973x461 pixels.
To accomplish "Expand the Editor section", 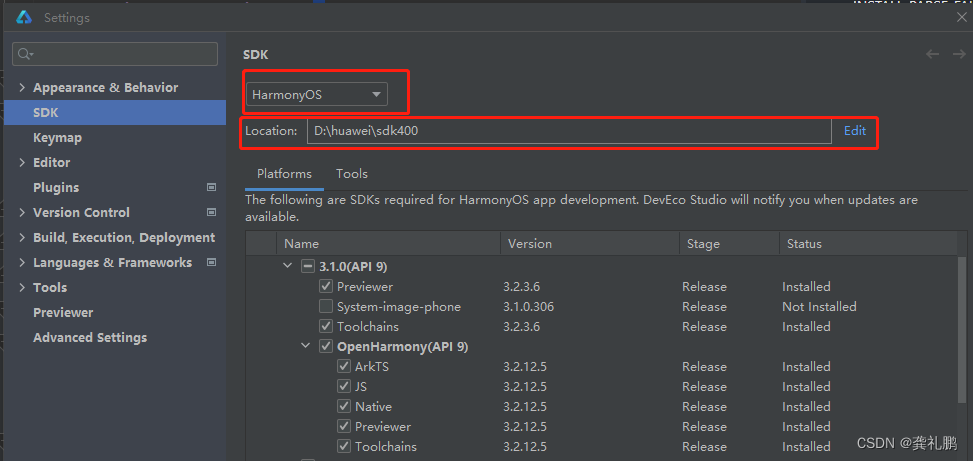I will (x=22, y=163).
